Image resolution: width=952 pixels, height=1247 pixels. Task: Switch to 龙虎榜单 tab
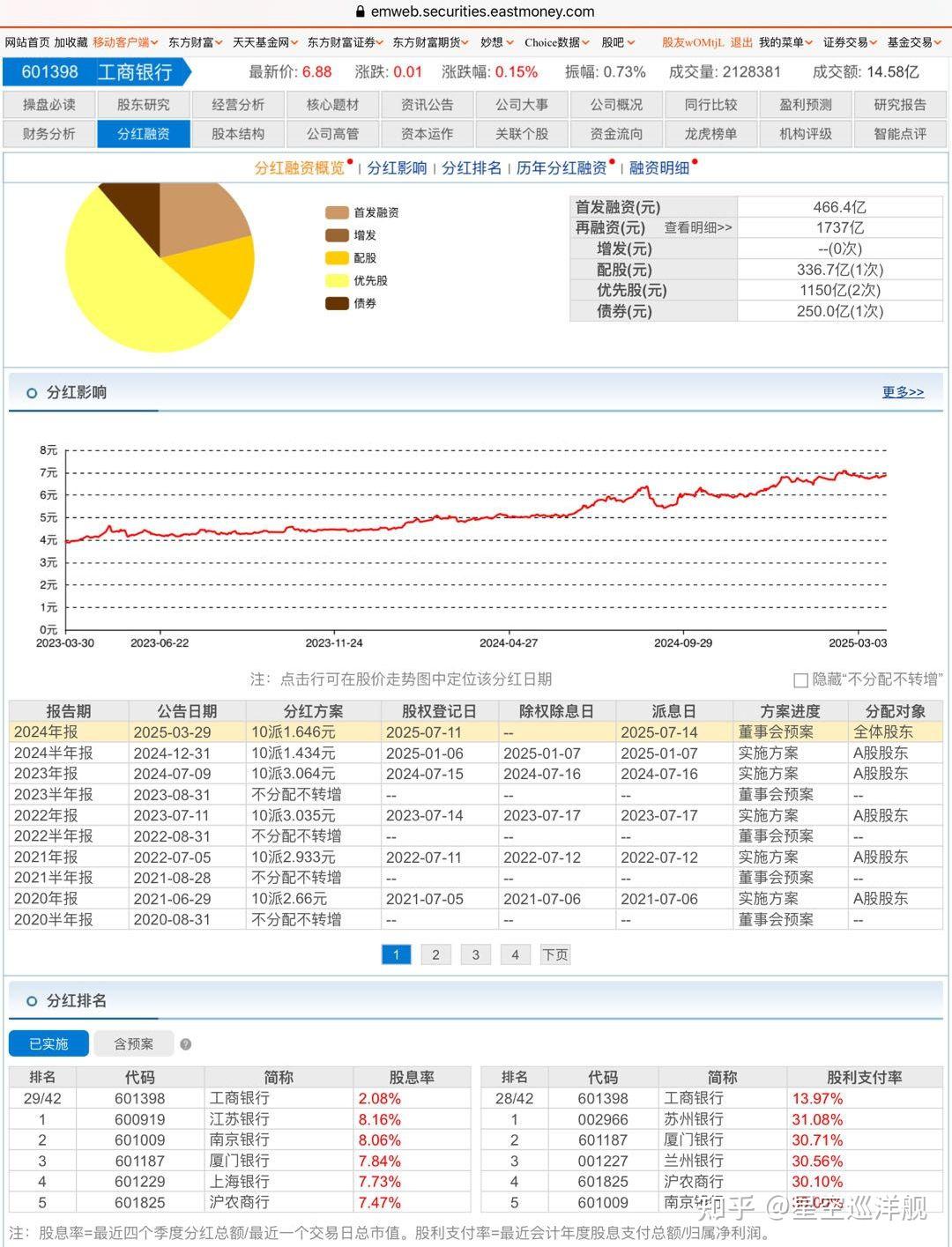pyautogui.click(x=711, y=134)
